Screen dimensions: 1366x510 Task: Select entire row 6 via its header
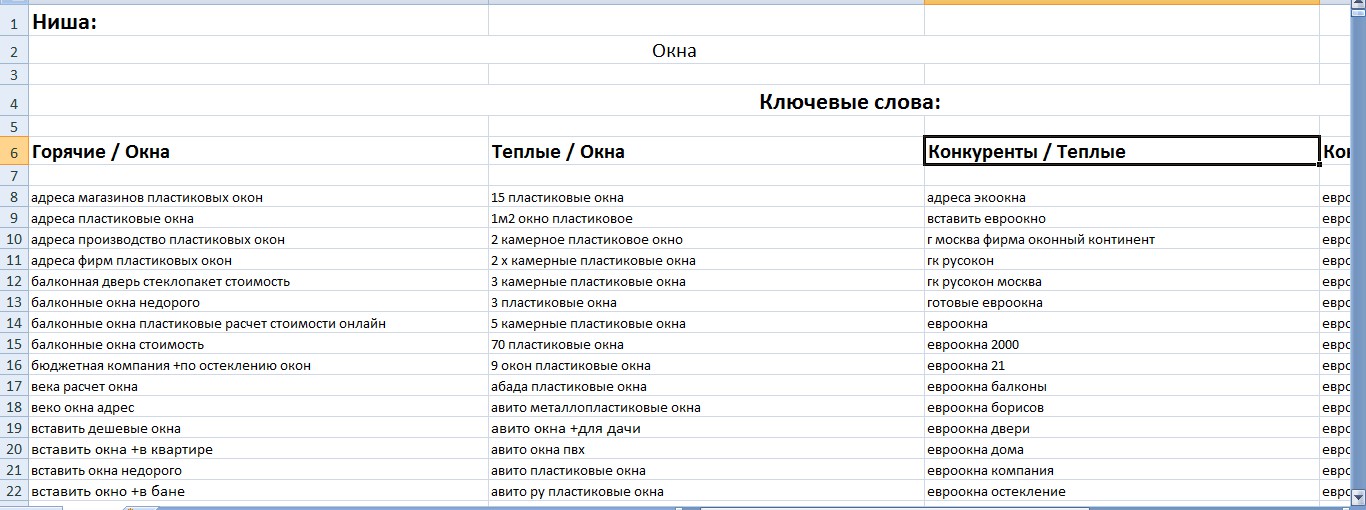coord(14,151)
